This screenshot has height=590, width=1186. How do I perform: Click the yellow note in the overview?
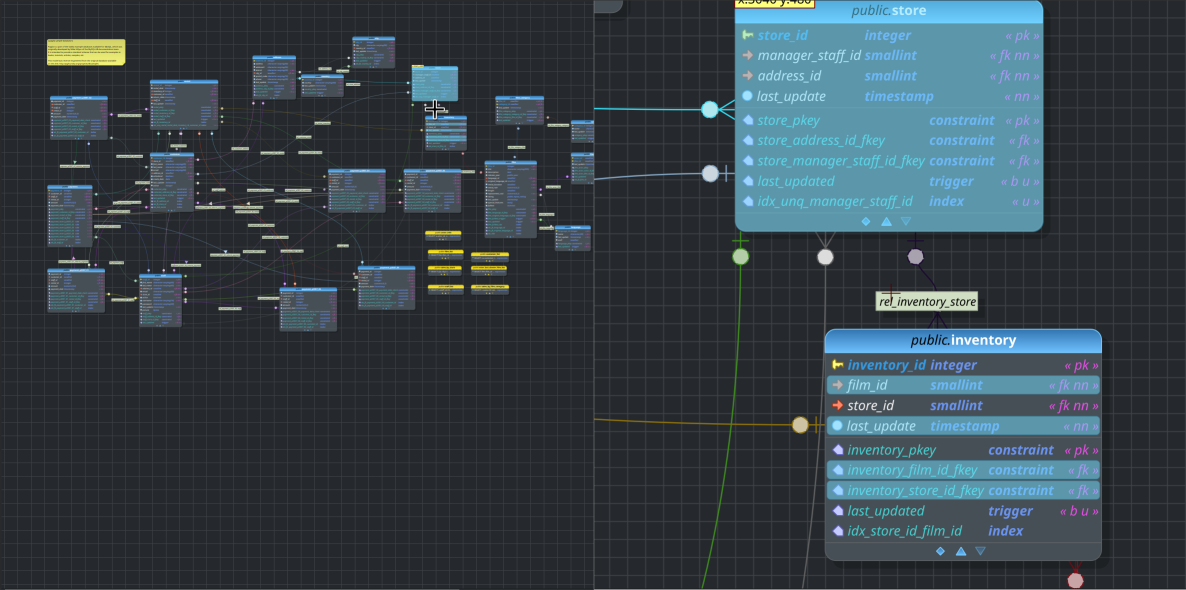(x=86, y=52)
